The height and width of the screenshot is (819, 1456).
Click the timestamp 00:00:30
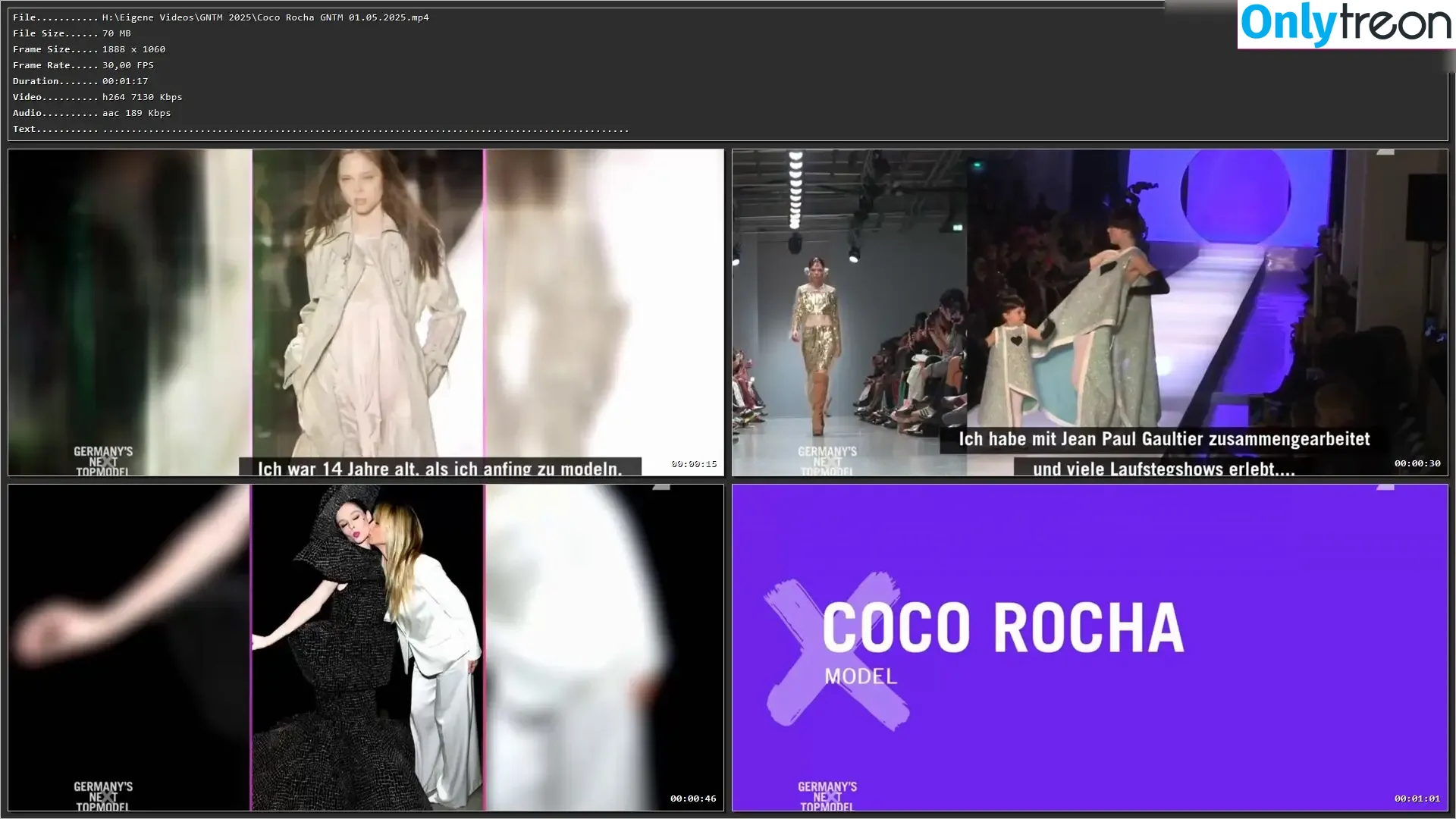click(x=1417, y=463)
